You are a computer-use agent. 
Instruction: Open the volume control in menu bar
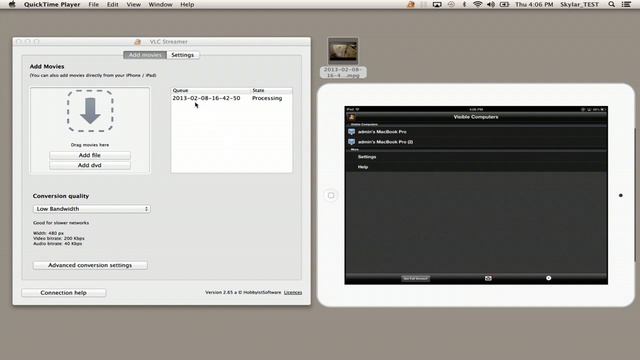(491, 4)
